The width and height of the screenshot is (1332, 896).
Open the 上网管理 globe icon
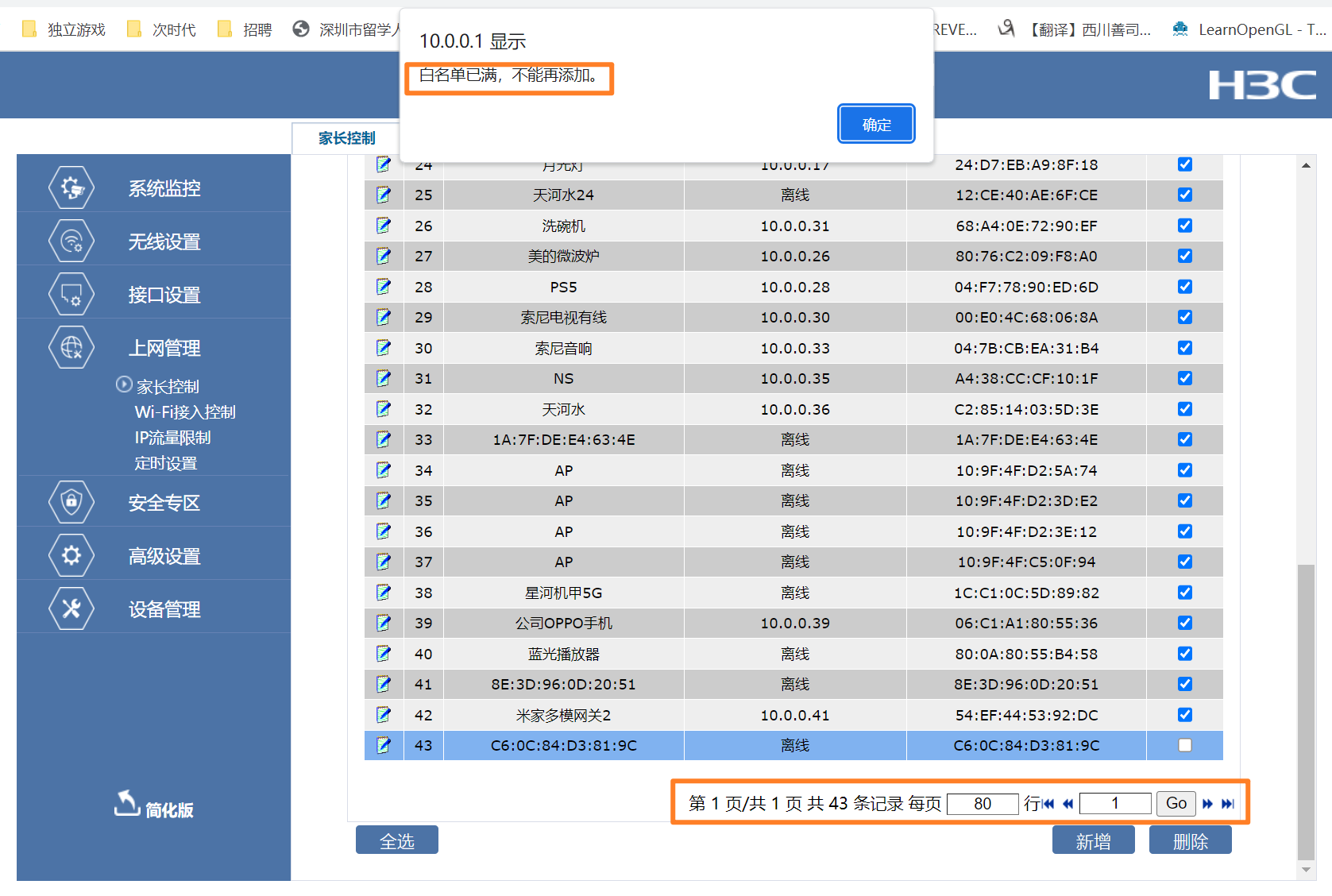(71, 348)
